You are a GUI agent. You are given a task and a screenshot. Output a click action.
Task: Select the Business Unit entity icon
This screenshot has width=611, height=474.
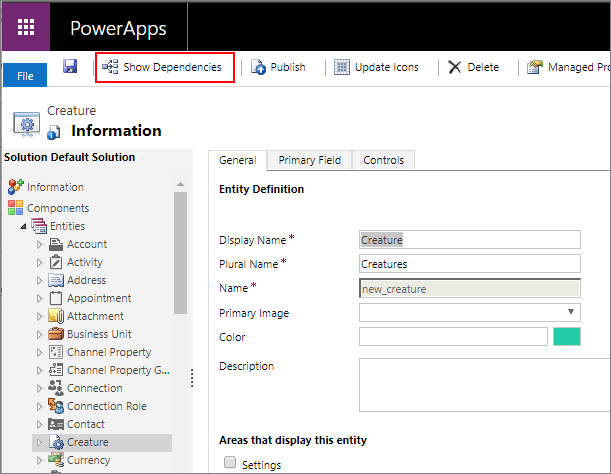click(56, 334)
